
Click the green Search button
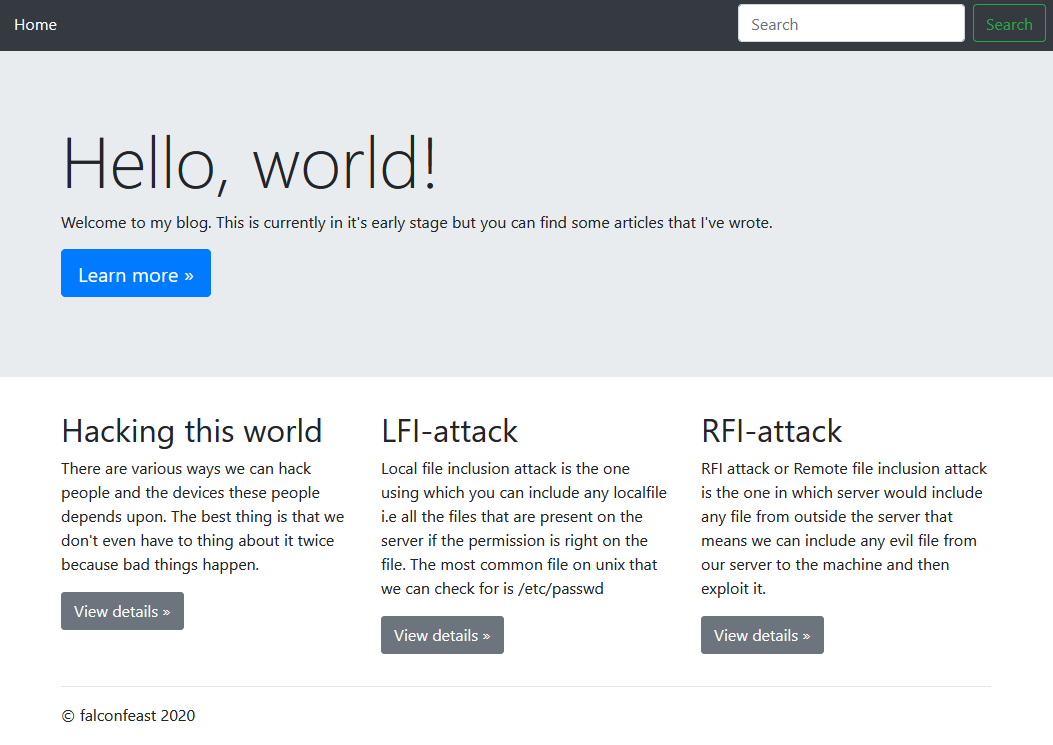1009,24
